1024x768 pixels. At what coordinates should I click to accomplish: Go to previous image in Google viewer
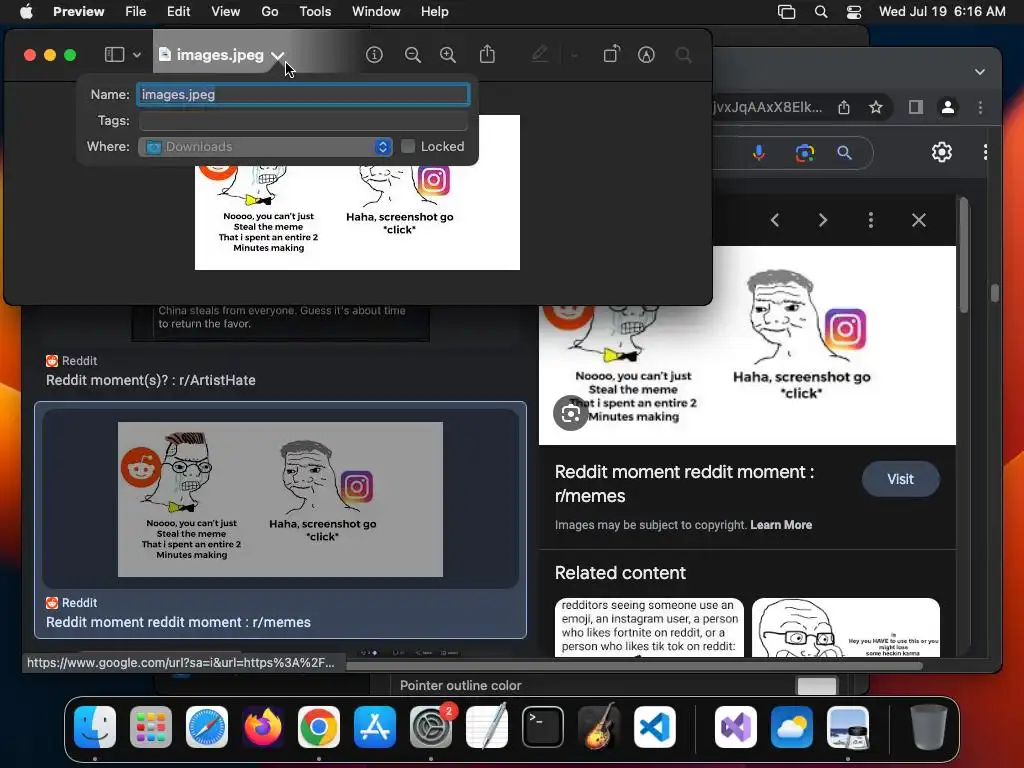click(775, 220)
